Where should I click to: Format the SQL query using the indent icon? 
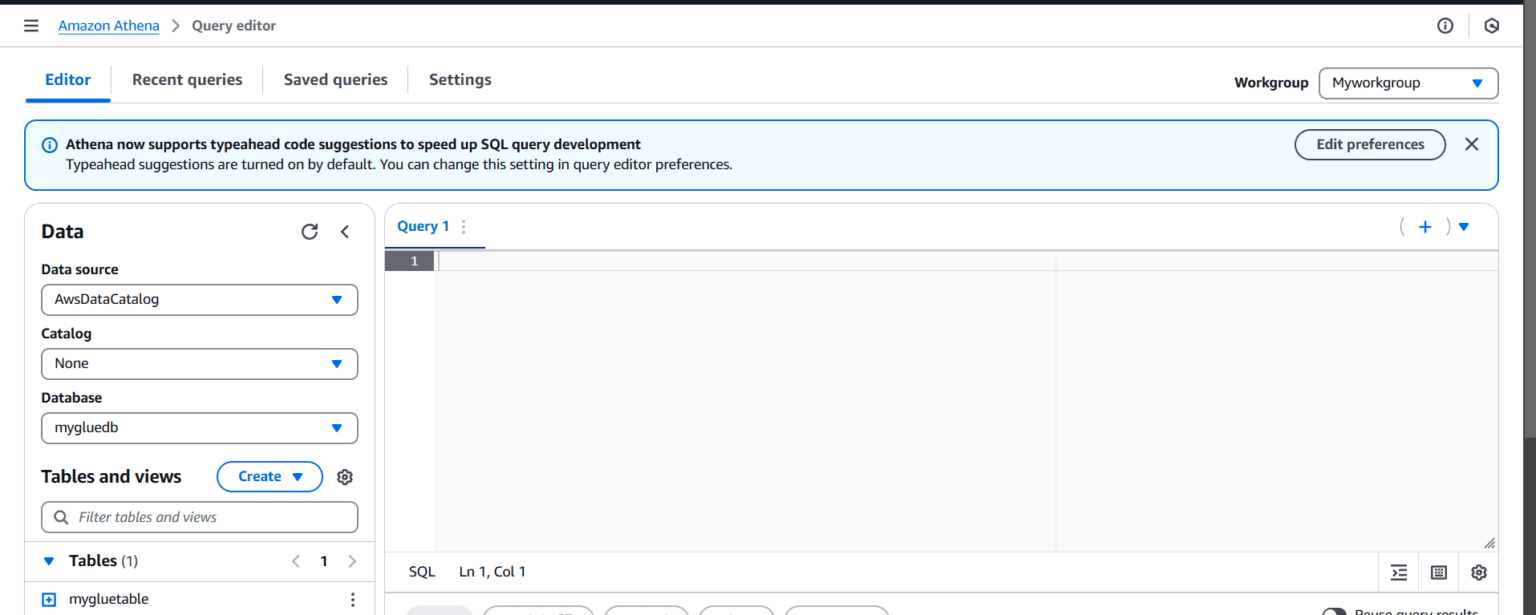click(1398, 572)
